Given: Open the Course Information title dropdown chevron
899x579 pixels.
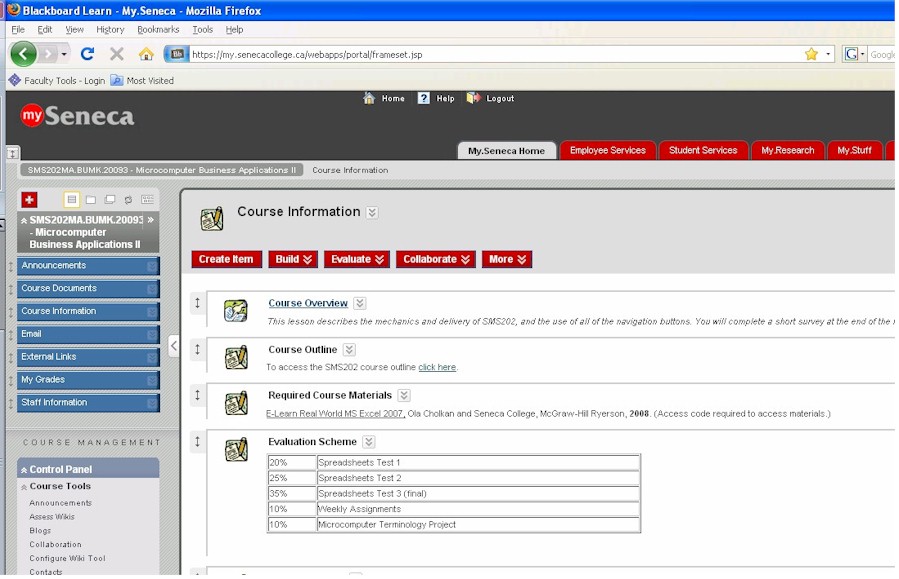Looking at the screenshot, I should pyautogui.click(x=372, y=213).
